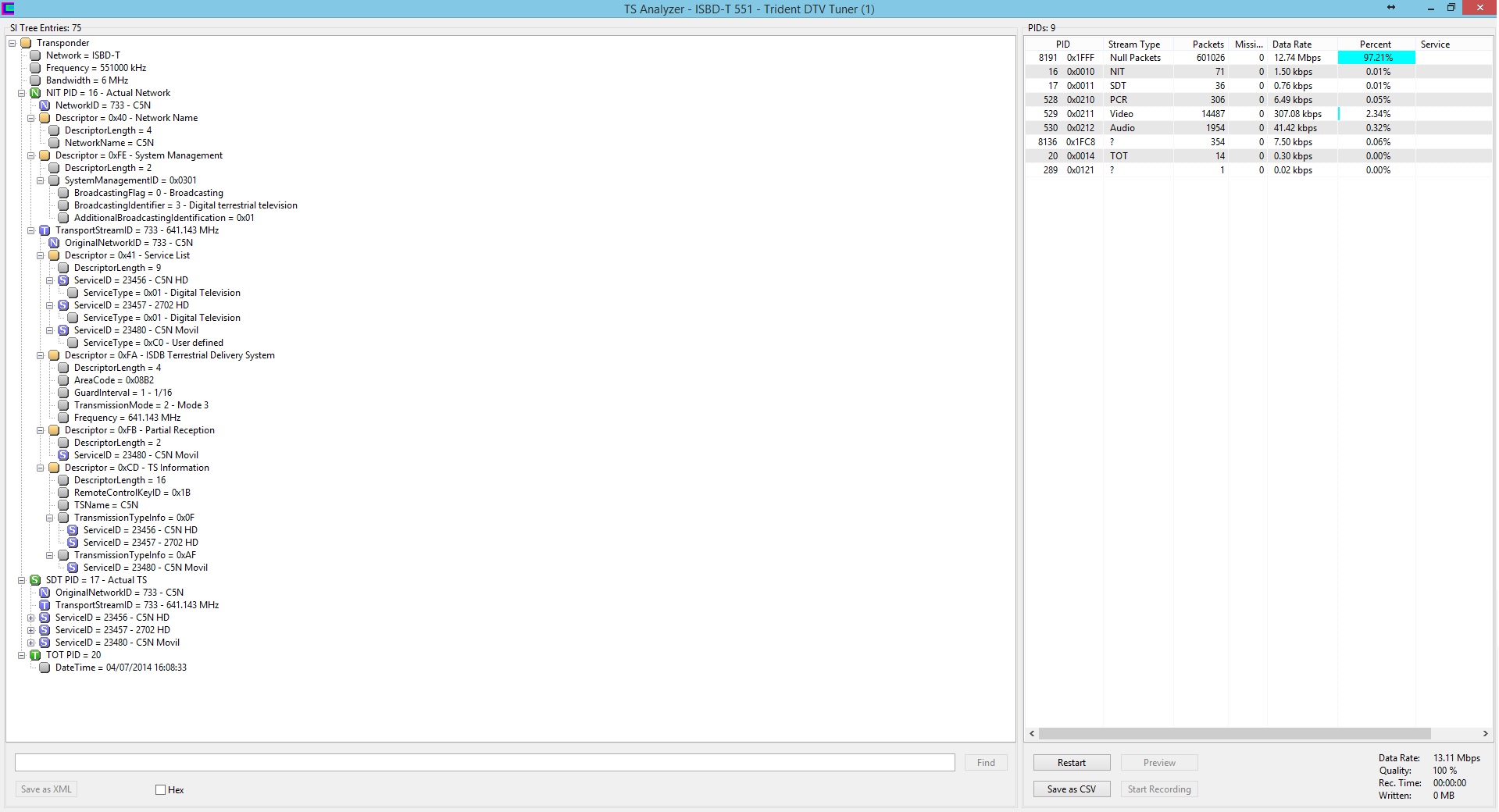Click the green SDT PID 17 icon
Screen dimensions: 1499x812
tap(35, 580)
